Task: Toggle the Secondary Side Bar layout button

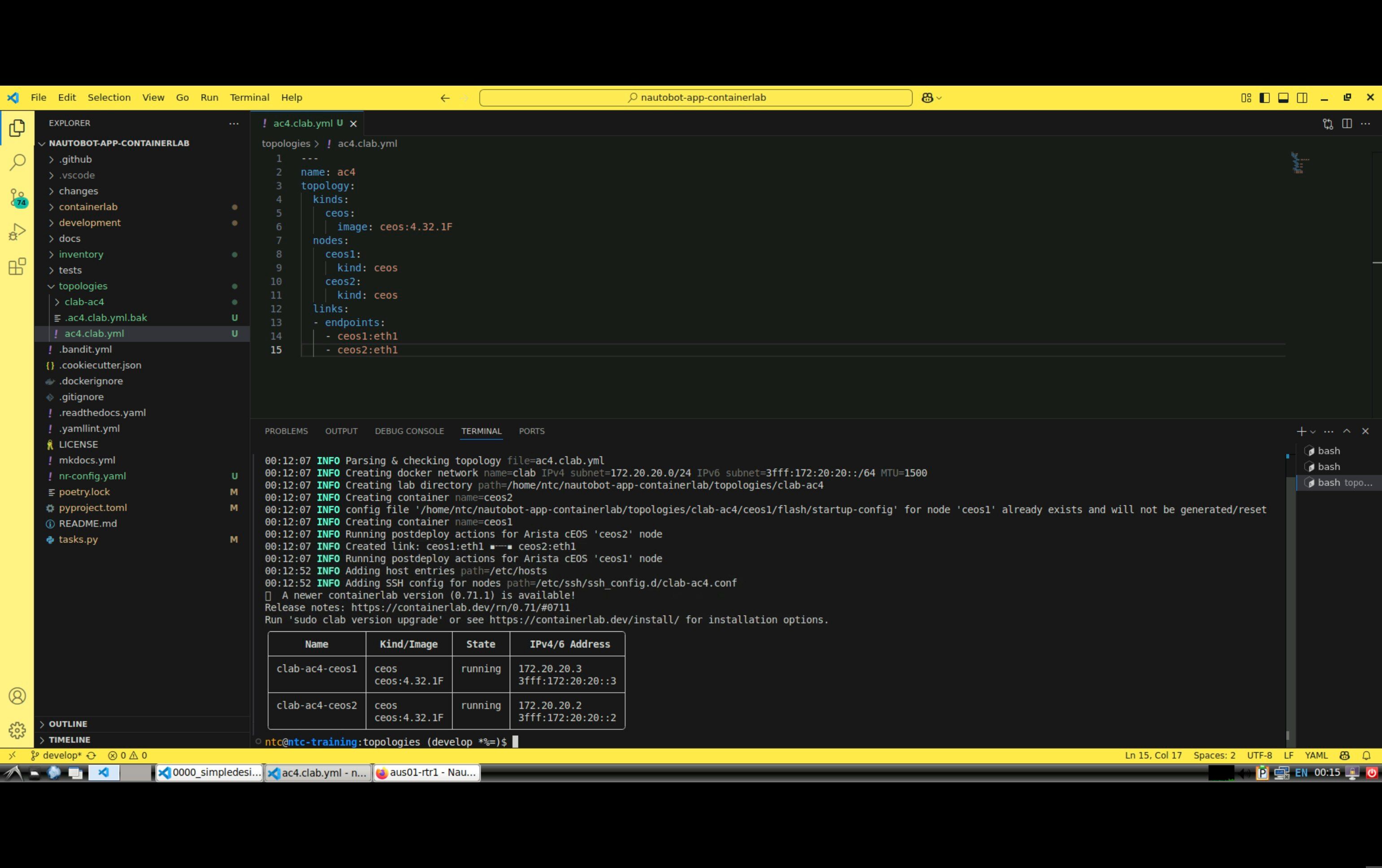Action: (1302, 98)
